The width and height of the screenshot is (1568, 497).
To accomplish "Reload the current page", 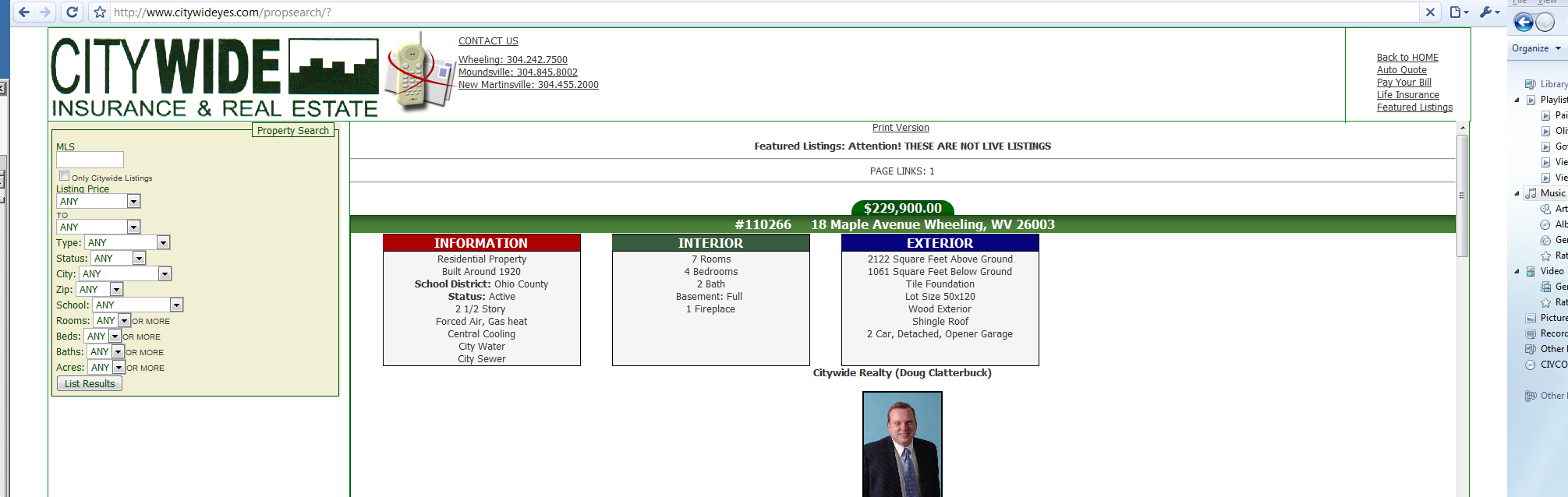I will (72, 12).
